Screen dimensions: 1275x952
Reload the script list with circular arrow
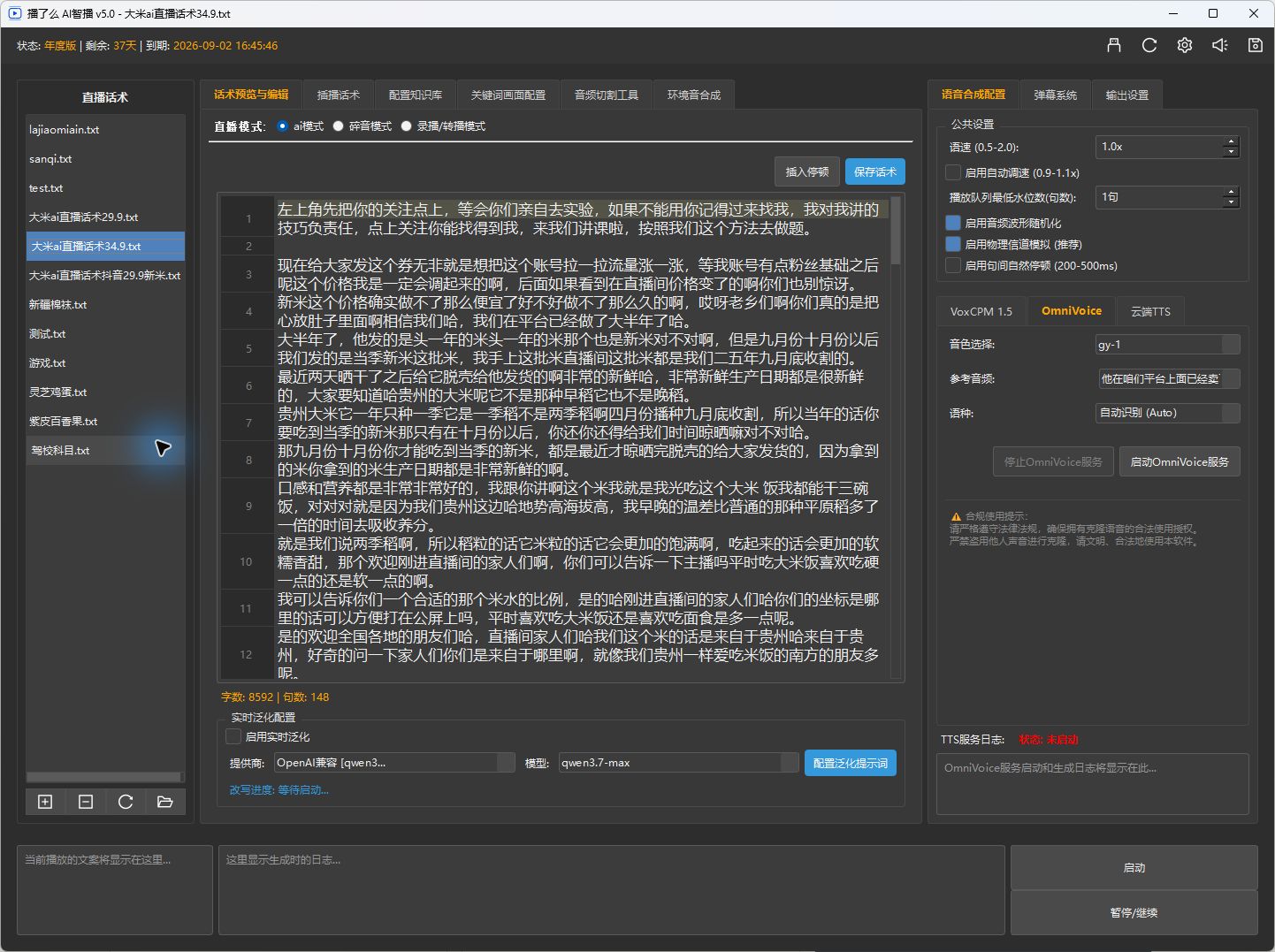(x=126, y=802)
